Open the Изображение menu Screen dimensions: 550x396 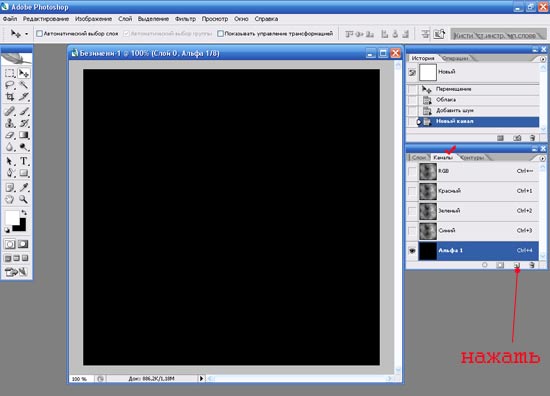pyautogui.click(x=93, y=19)
